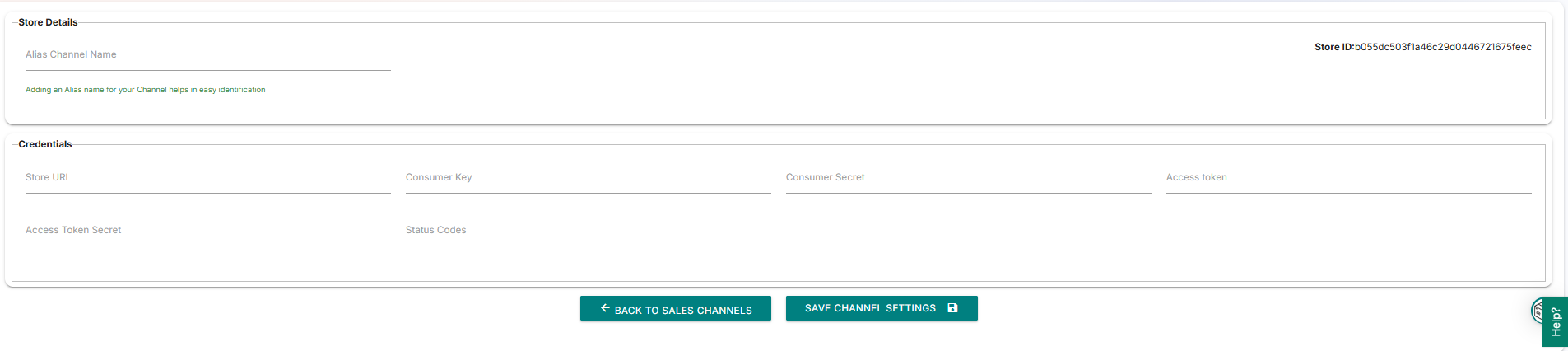Screen dimensions: 1568x351
Task: Open the Help? side tab
Action: pos(1556,321)
